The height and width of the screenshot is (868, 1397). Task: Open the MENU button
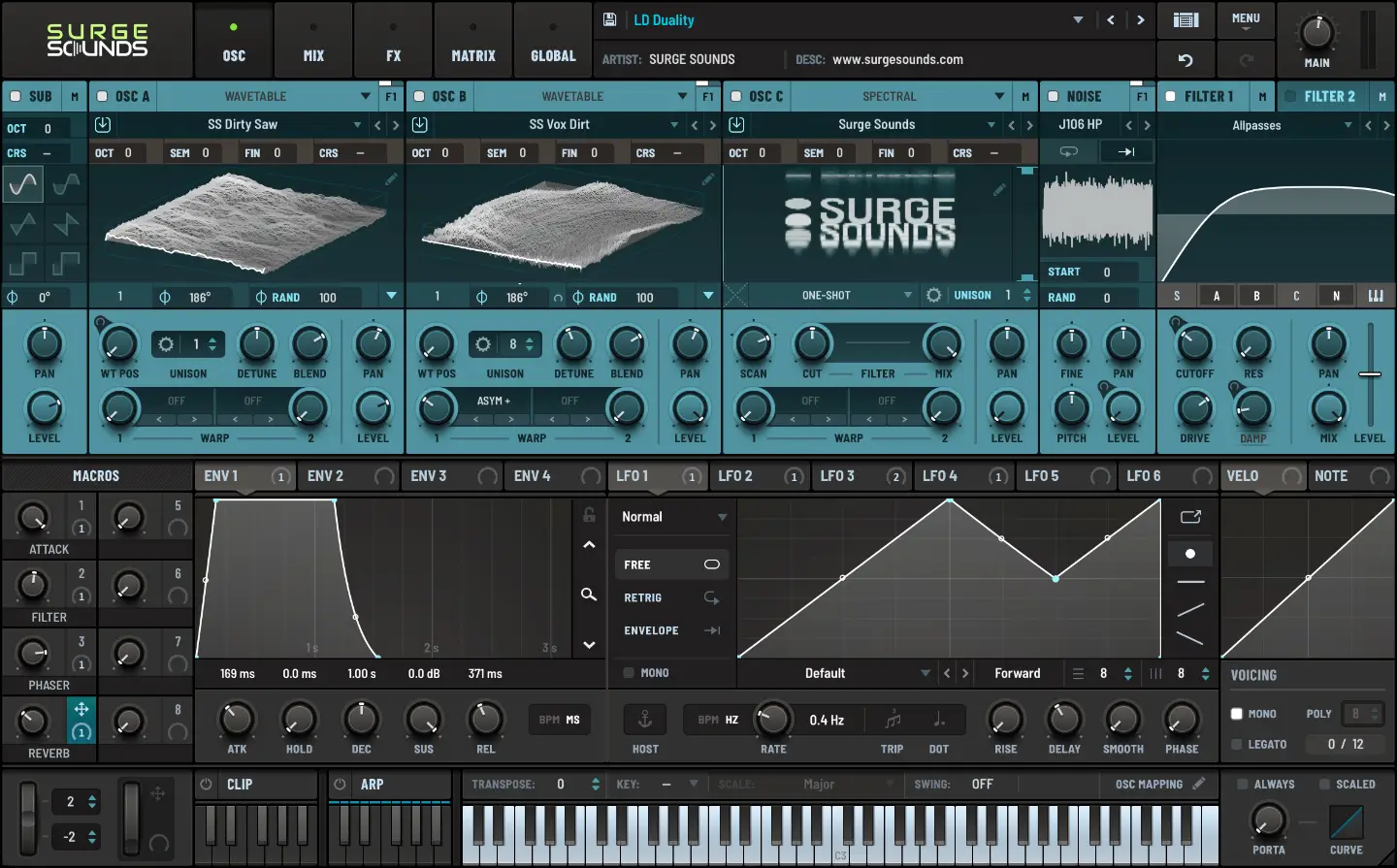1246,20
